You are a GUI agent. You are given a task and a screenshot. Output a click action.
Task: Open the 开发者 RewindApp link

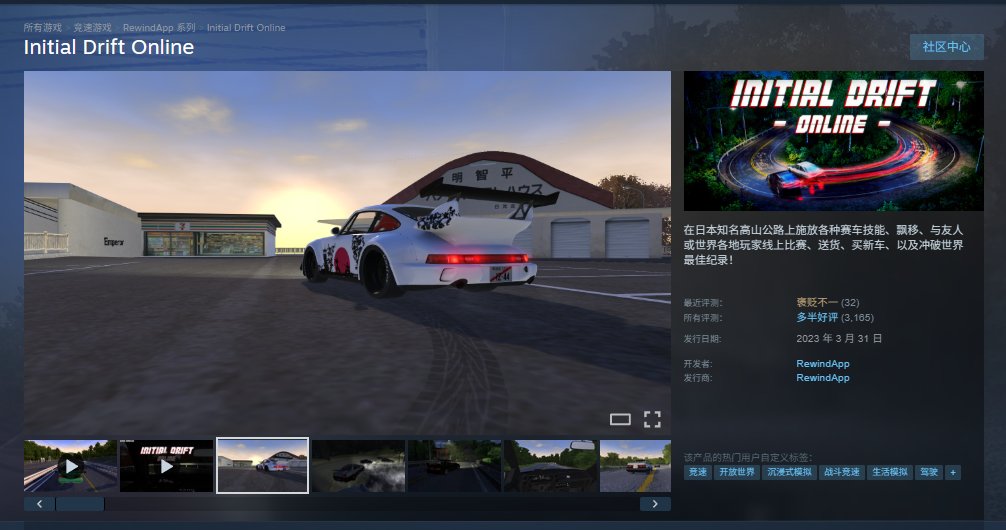coord(822,364)
